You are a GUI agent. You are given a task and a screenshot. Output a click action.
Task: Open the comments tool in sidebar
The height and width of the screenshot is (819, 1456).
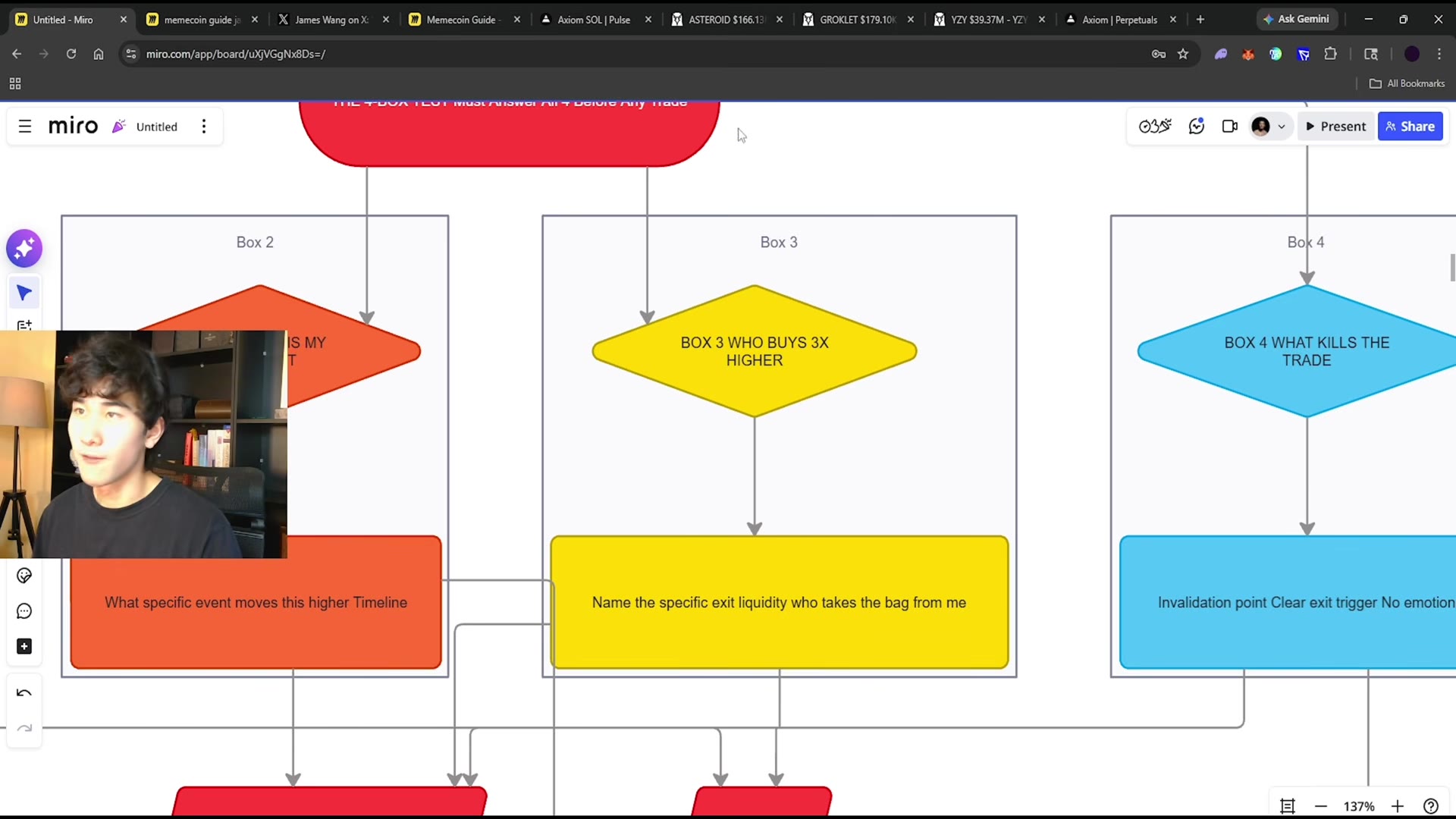coord(24,611)
